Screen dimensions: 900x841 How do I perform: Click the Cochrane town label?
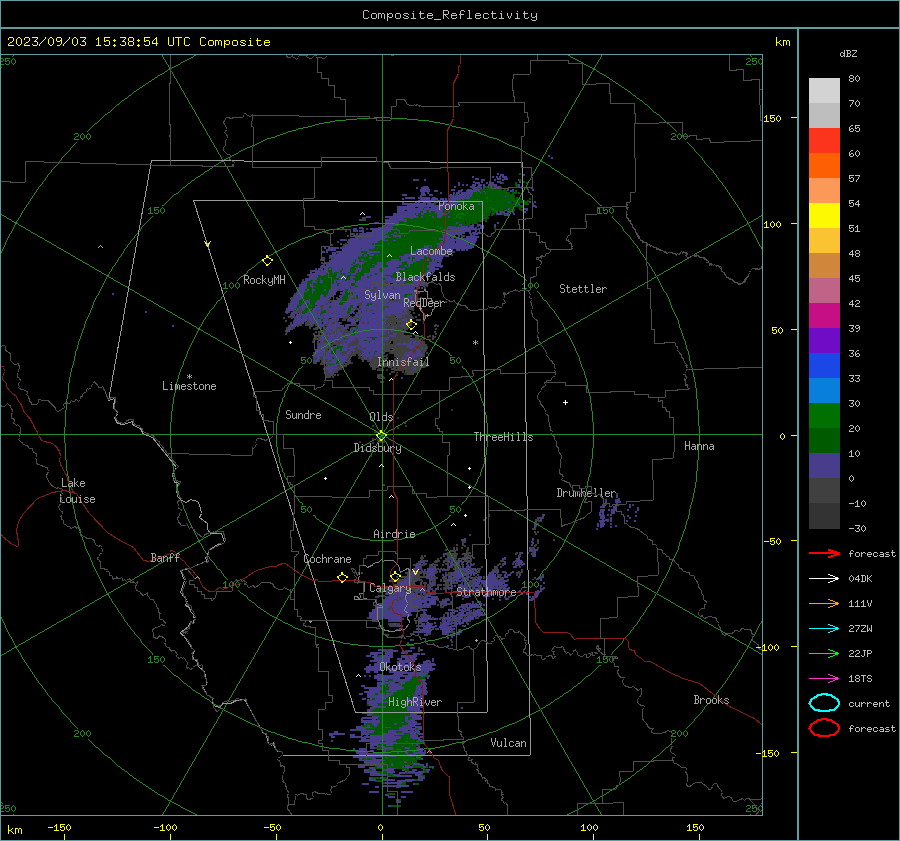point(327,559)
